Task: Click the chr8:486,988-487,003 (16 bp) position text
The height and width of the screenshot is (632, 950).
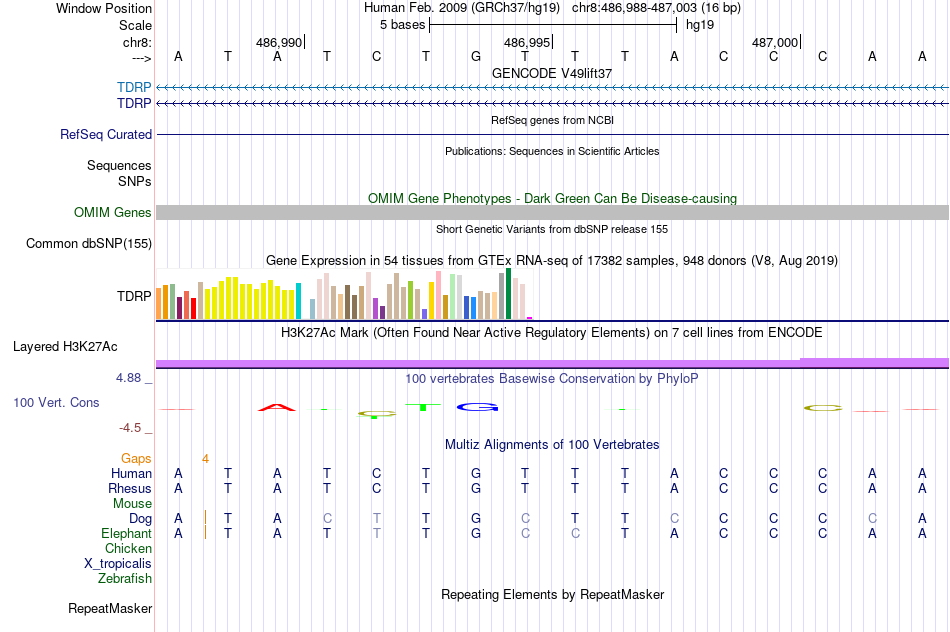Action: click(x=656, y=8)
